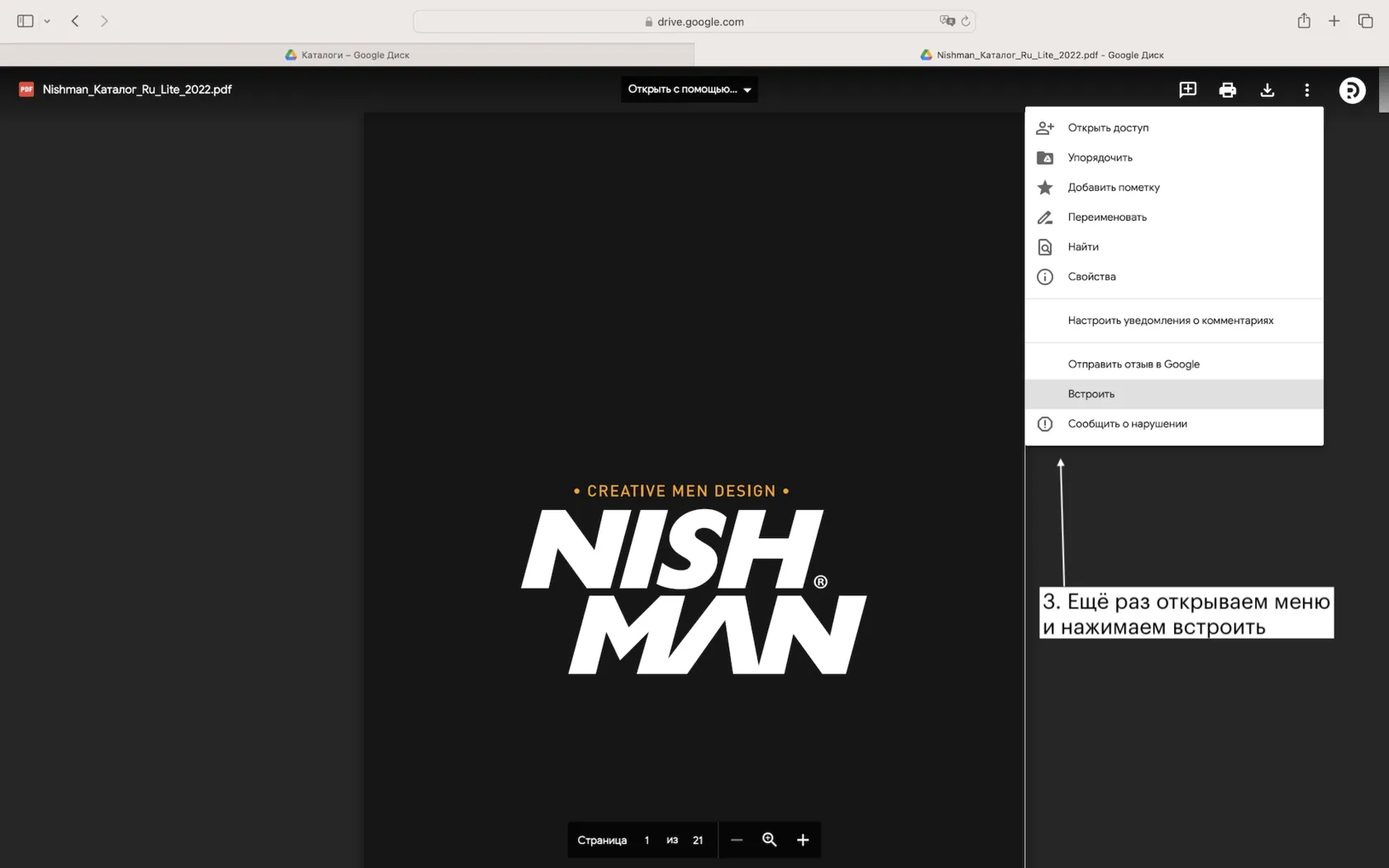Switch to the Nishman_Каталог_Ru_Lite_2022.pdf tab
The image size is (1389, 868).
(1042, 55)
